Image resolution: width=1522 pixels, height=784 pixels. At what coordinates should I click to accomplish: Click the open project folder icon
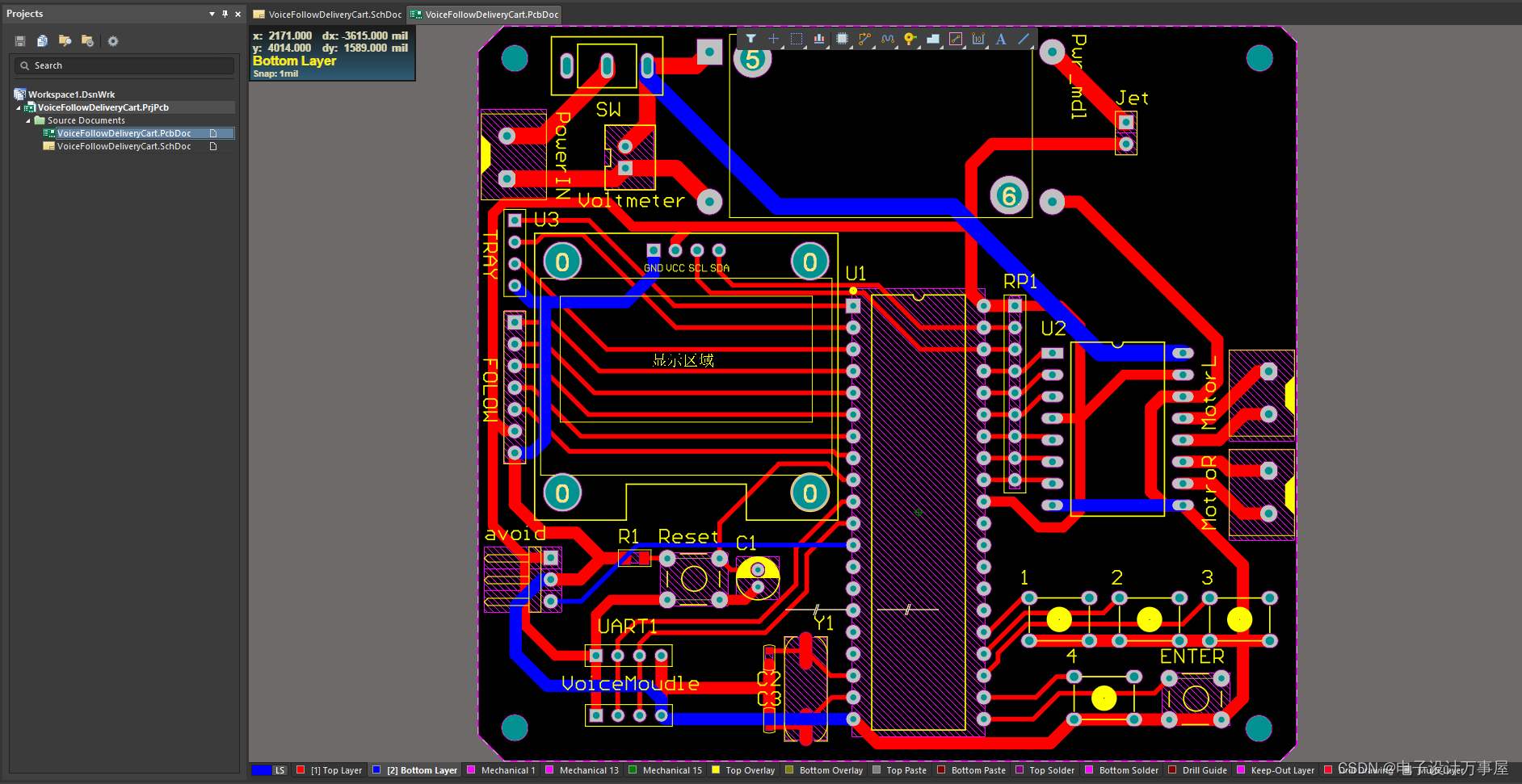(x=65, y=41)
